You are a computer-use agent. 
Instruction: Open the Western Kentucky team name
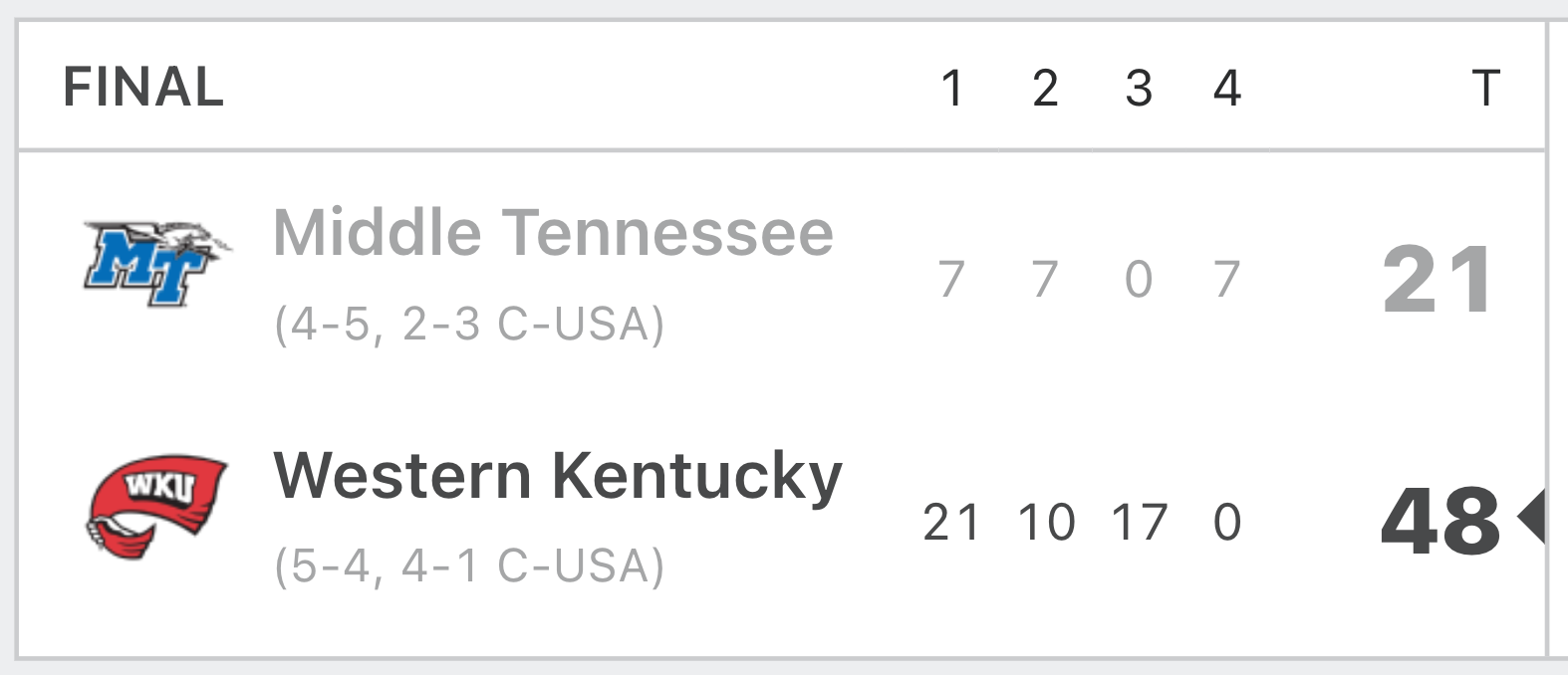[x=558, y=477]
